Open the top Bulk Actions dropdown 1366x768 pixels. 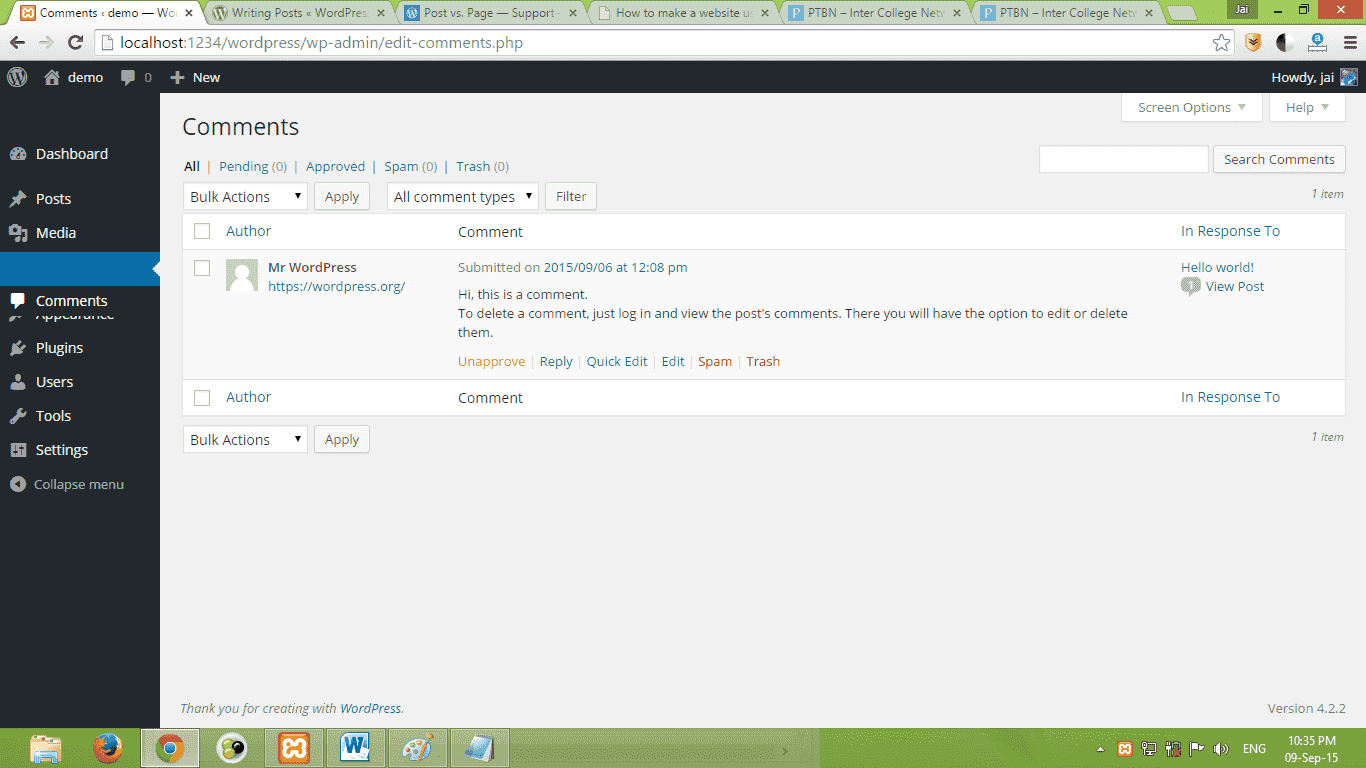(x=245, y=196)
